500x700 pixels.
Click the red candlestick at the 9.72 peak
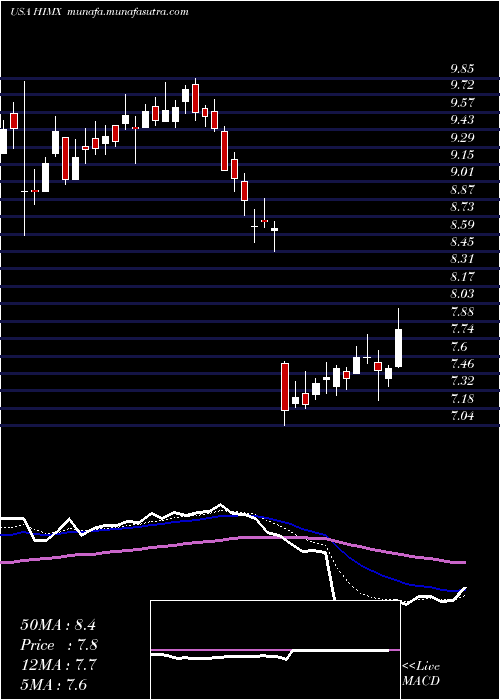(195, 98)
